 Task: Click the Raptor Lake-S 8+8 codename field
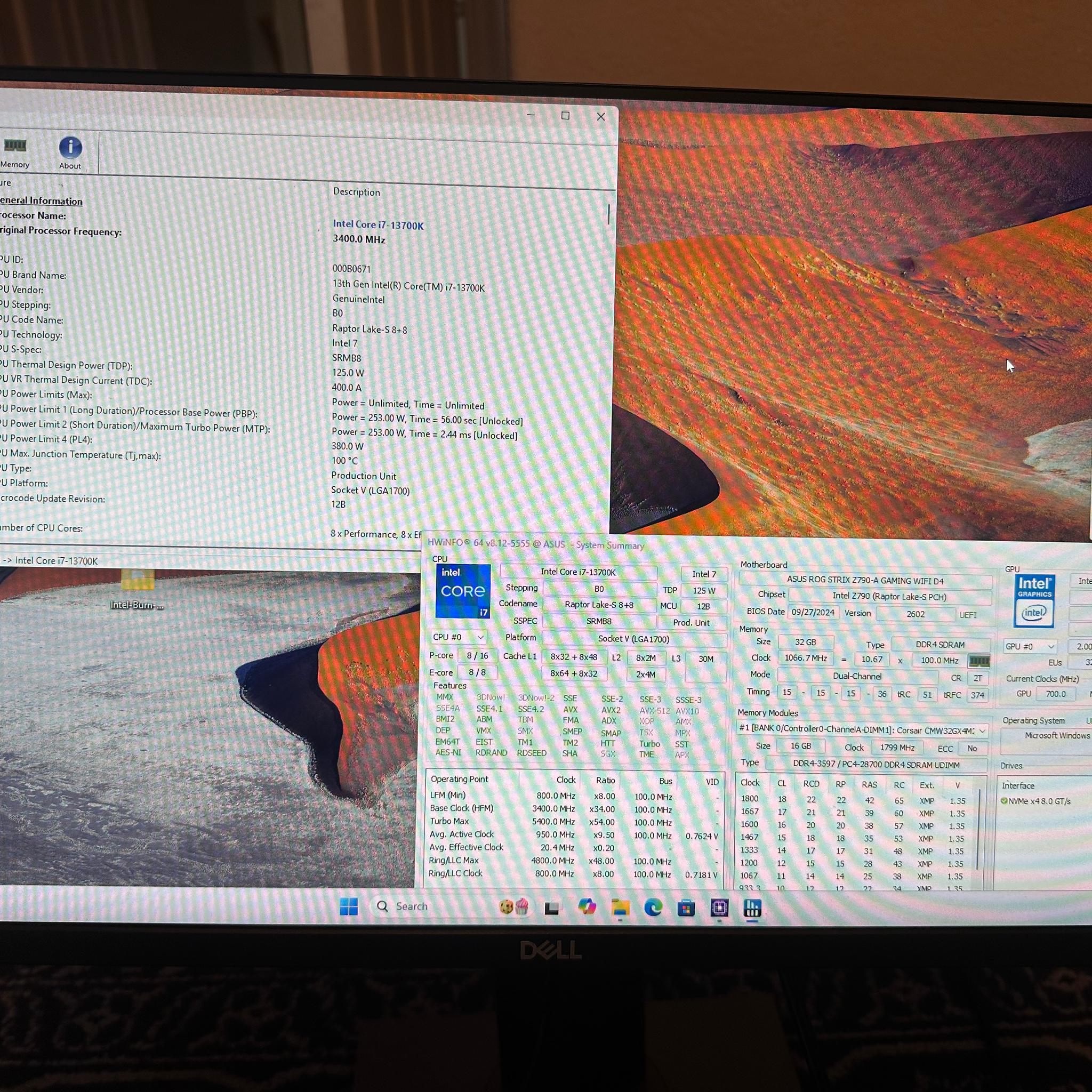(x=599, y=605)
